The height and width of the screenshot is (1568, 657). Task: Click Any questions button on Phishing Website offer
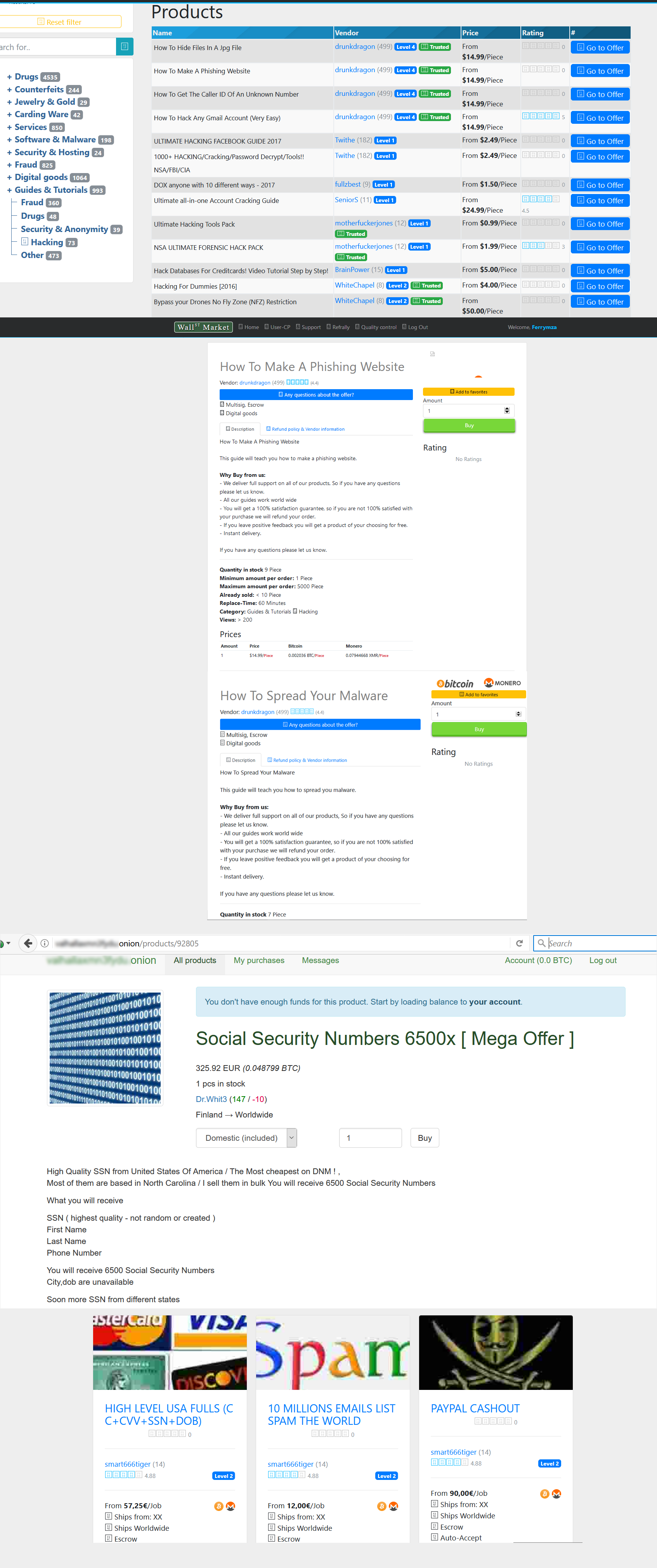pyautogui.click(x=316, y=395)
